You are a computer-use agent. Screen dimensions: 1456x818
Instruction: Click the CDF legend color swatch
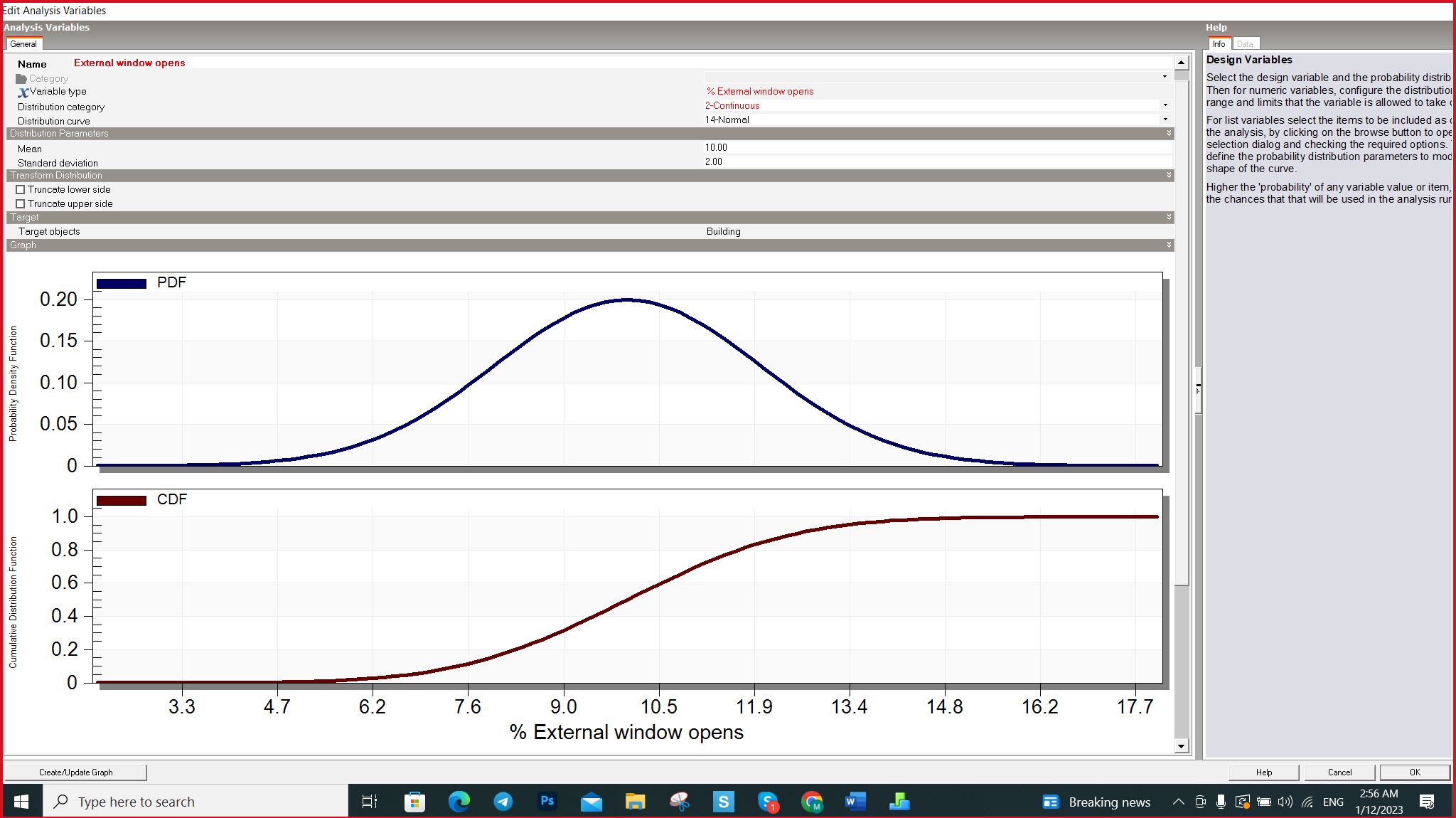click(122, 500)
